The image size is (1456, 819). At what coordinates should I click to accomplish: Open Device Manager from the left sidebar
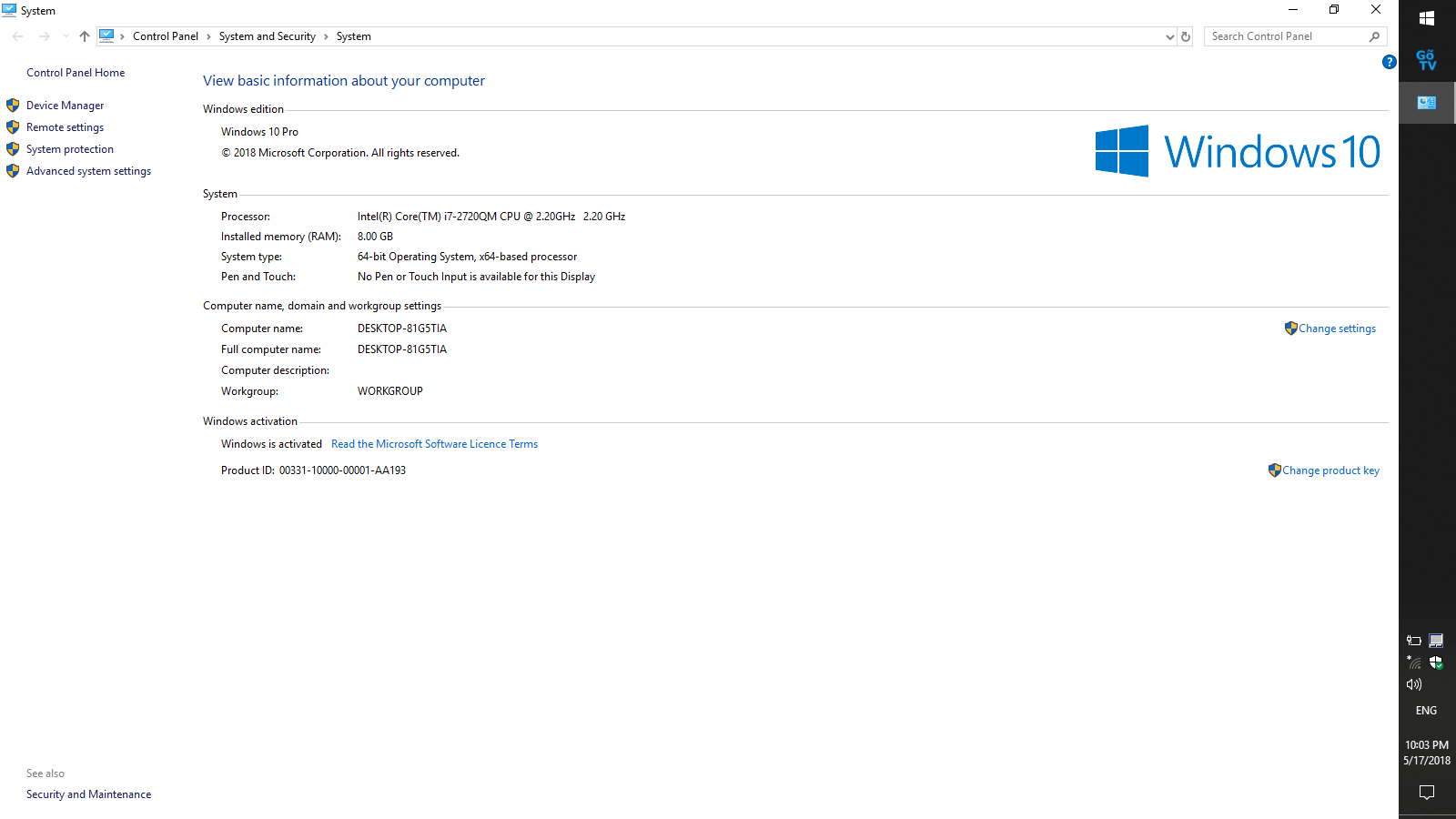point(65,106)
